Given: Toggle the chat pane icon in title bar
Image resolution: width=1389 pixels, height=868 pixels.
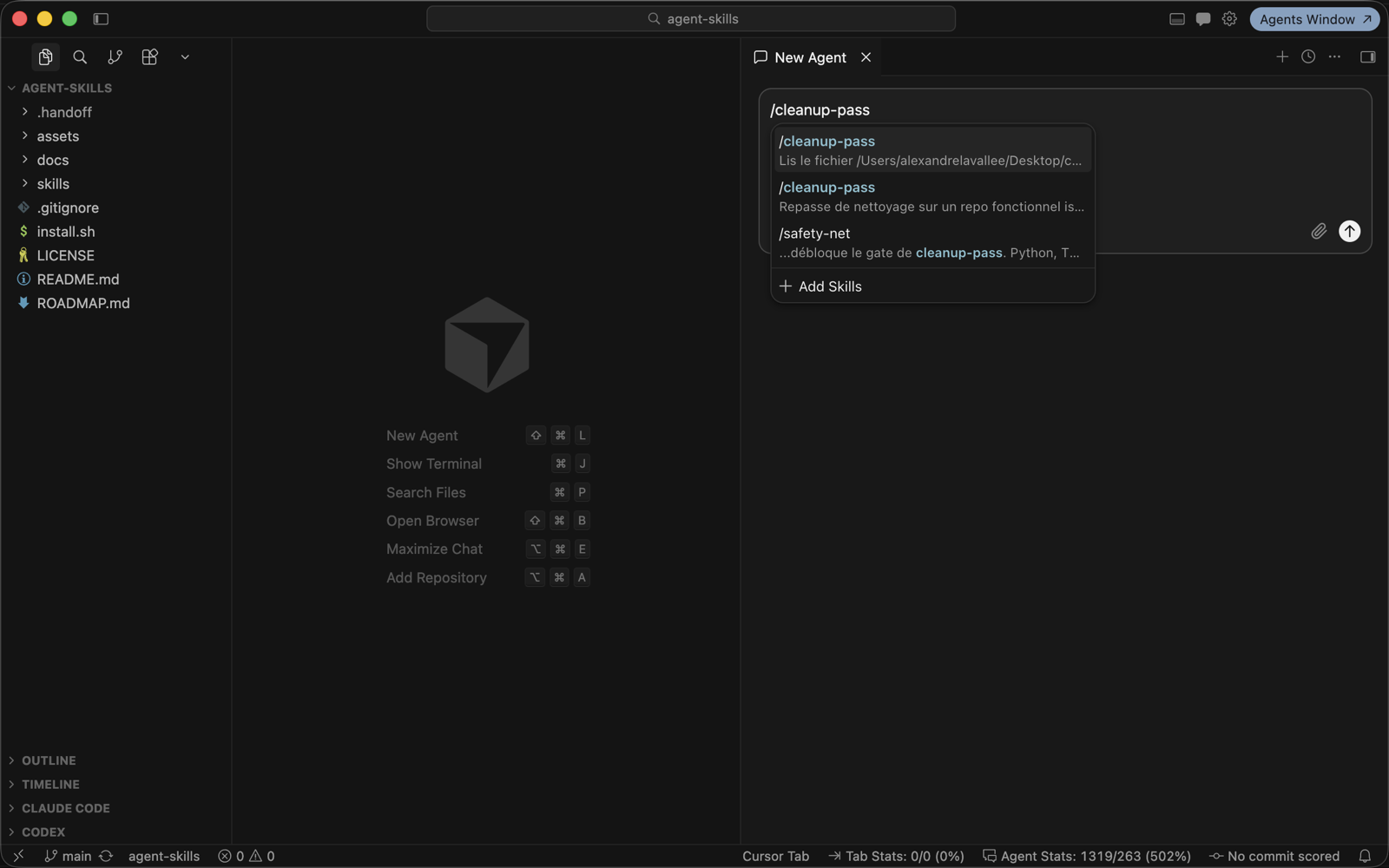Looking at the screenshot, I should (x=1203, y=18).
